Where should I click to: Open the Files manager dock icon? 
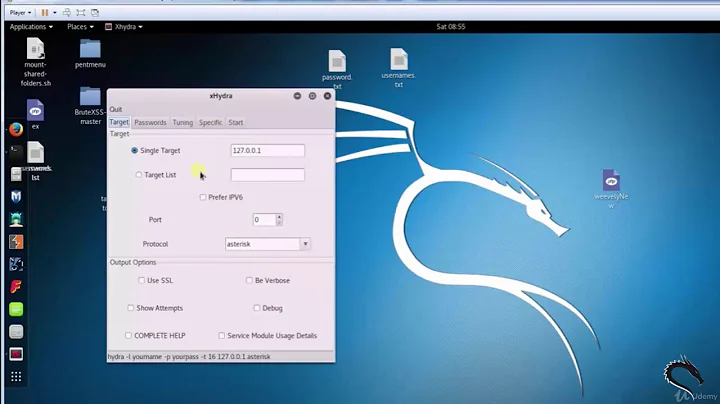[16, 174]
